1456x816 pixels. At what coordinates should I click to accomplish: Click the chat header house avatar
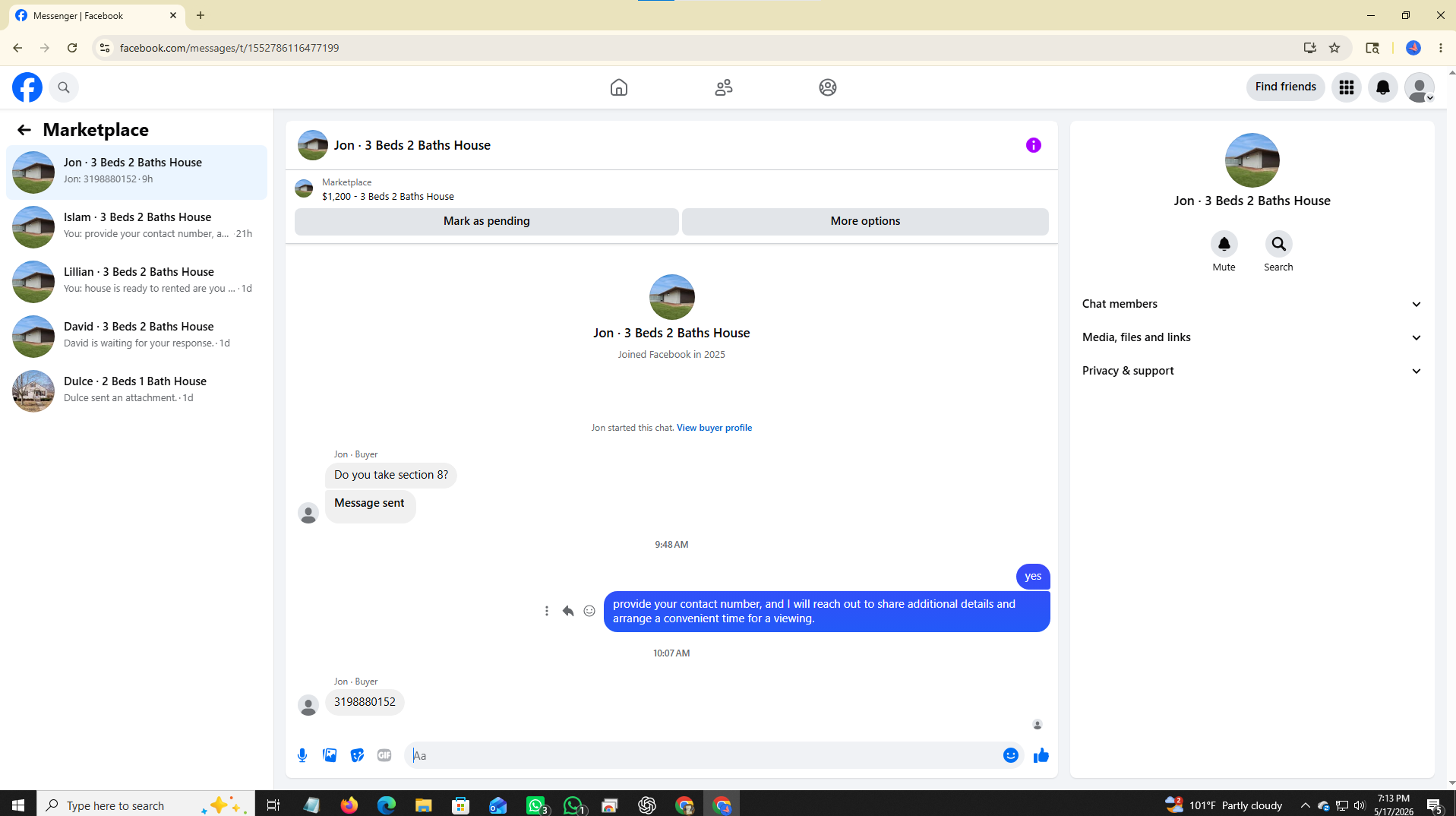coord(313,145)
